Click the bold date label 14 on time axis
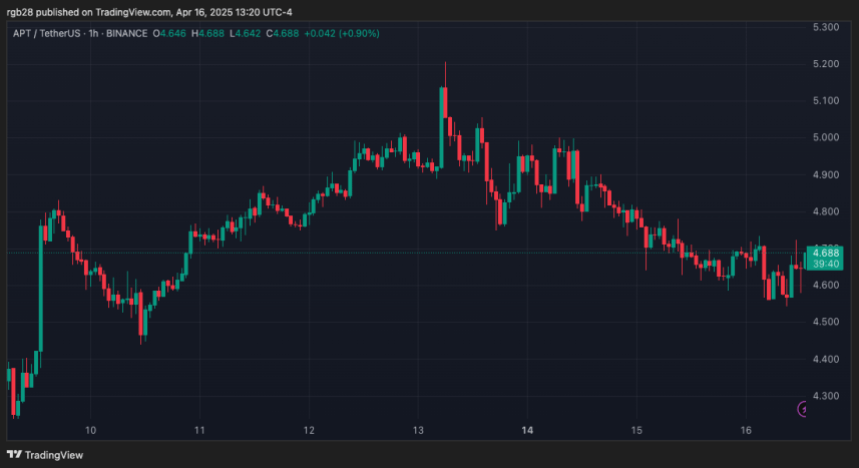 pyautogui.click(x=527, y=430)
